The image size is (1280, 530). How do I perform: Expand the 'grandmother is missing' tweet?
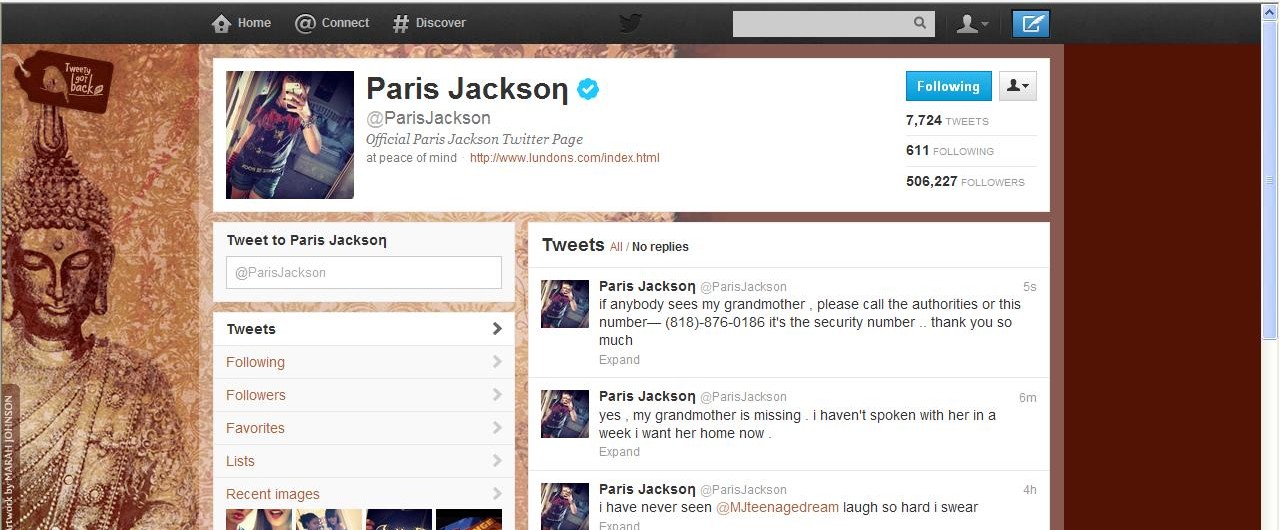619,452
